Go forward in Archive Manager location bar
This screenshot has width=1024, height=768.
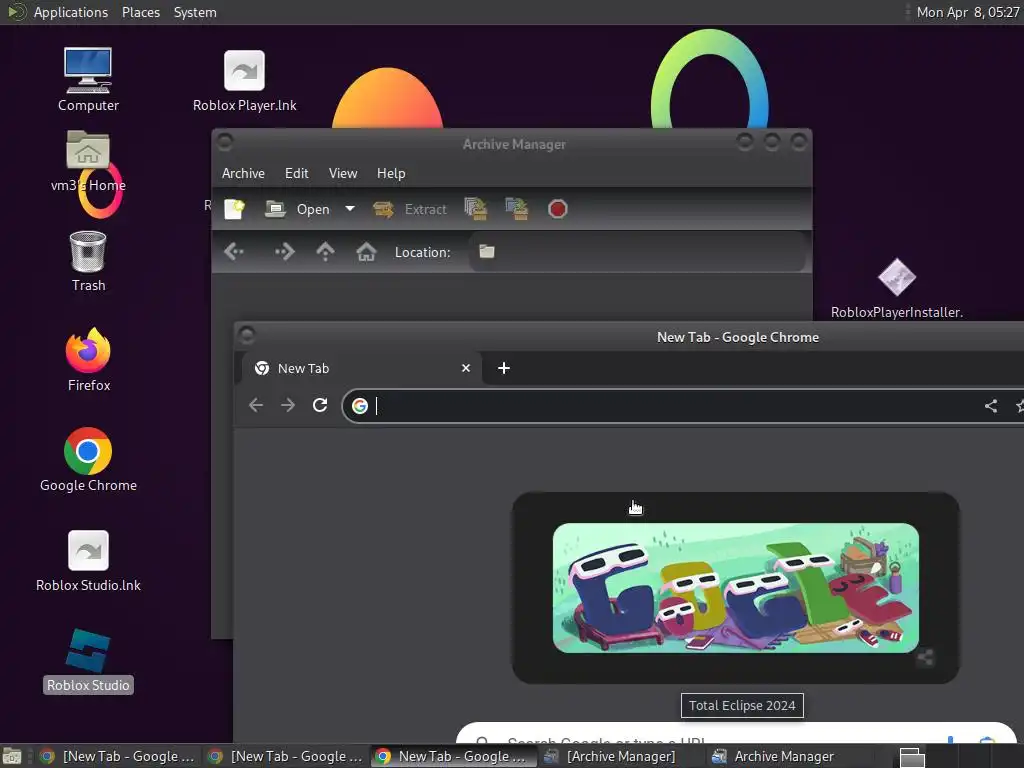click(x=285, y=251)
